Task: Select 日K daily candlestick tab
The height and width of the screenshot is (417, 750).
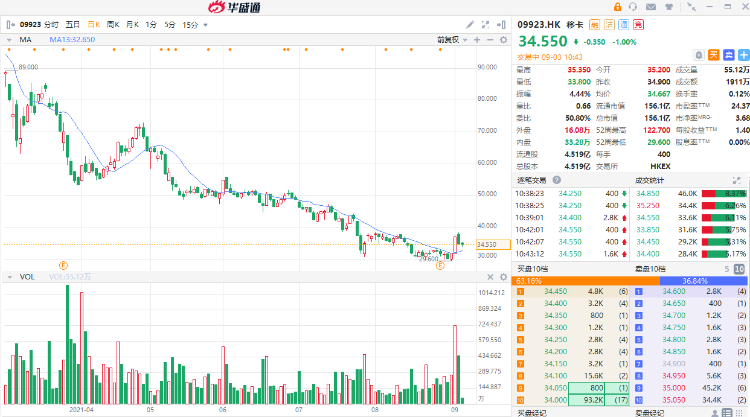Action: tap(94, 25)
